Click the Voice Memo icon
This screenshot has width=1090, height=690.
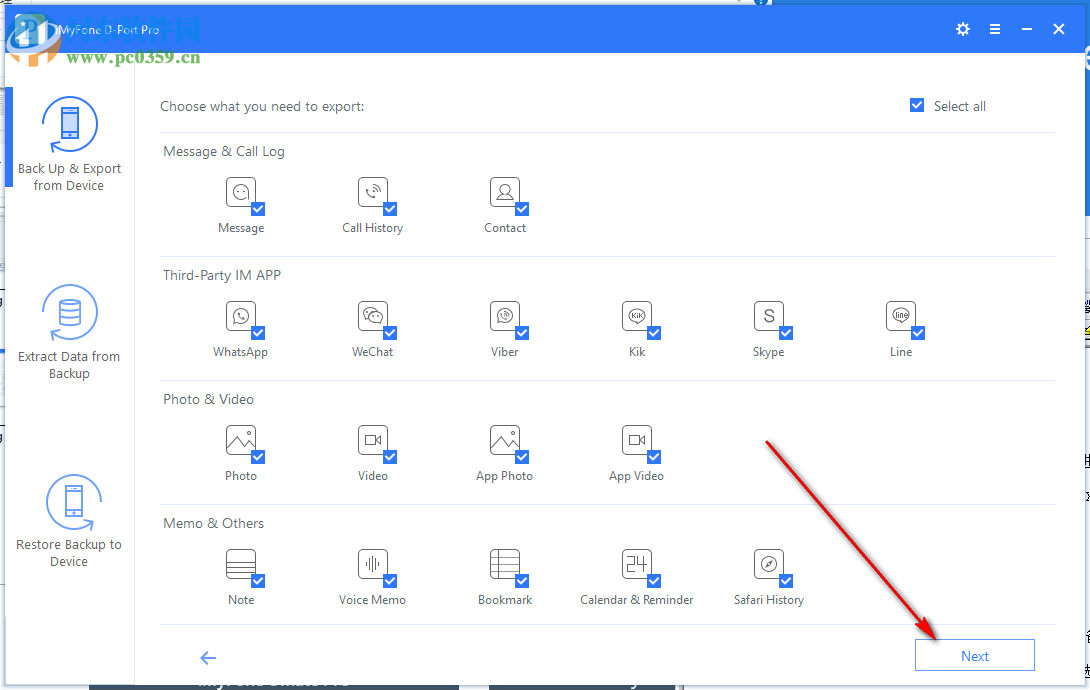[372, 564]
